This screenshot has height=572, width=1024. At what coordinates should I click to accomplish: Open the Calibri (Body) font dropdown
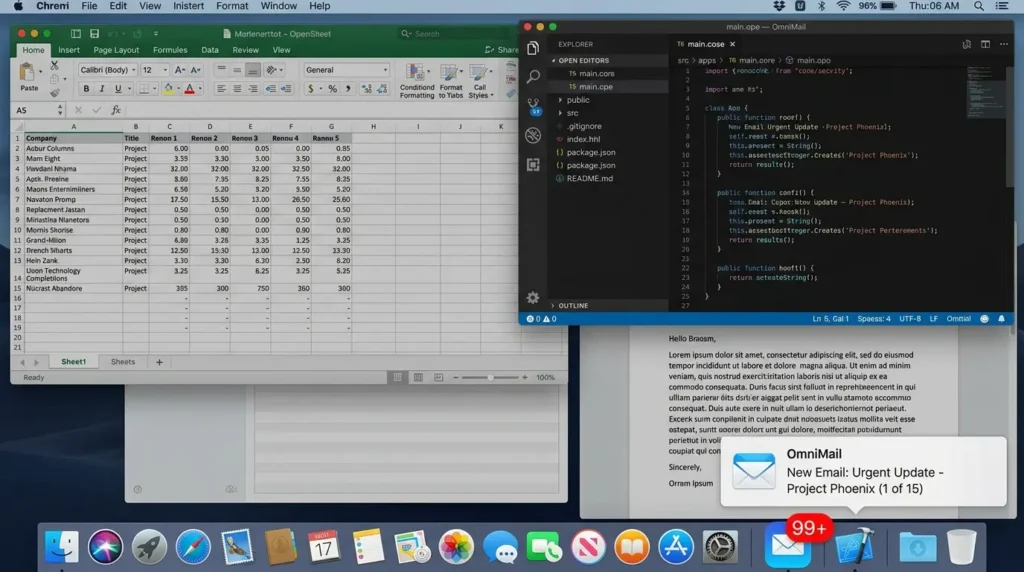pos(108,70)
